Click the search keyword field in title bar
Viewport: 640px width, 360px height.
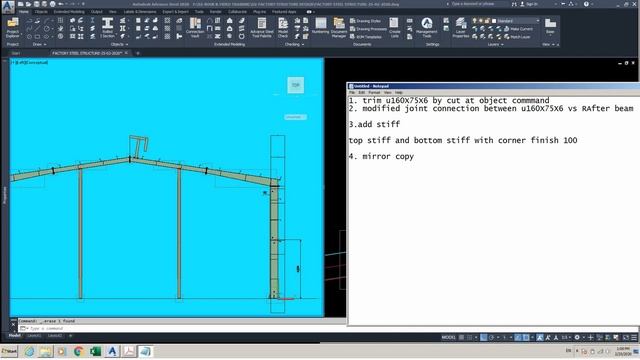click(476, 4)
